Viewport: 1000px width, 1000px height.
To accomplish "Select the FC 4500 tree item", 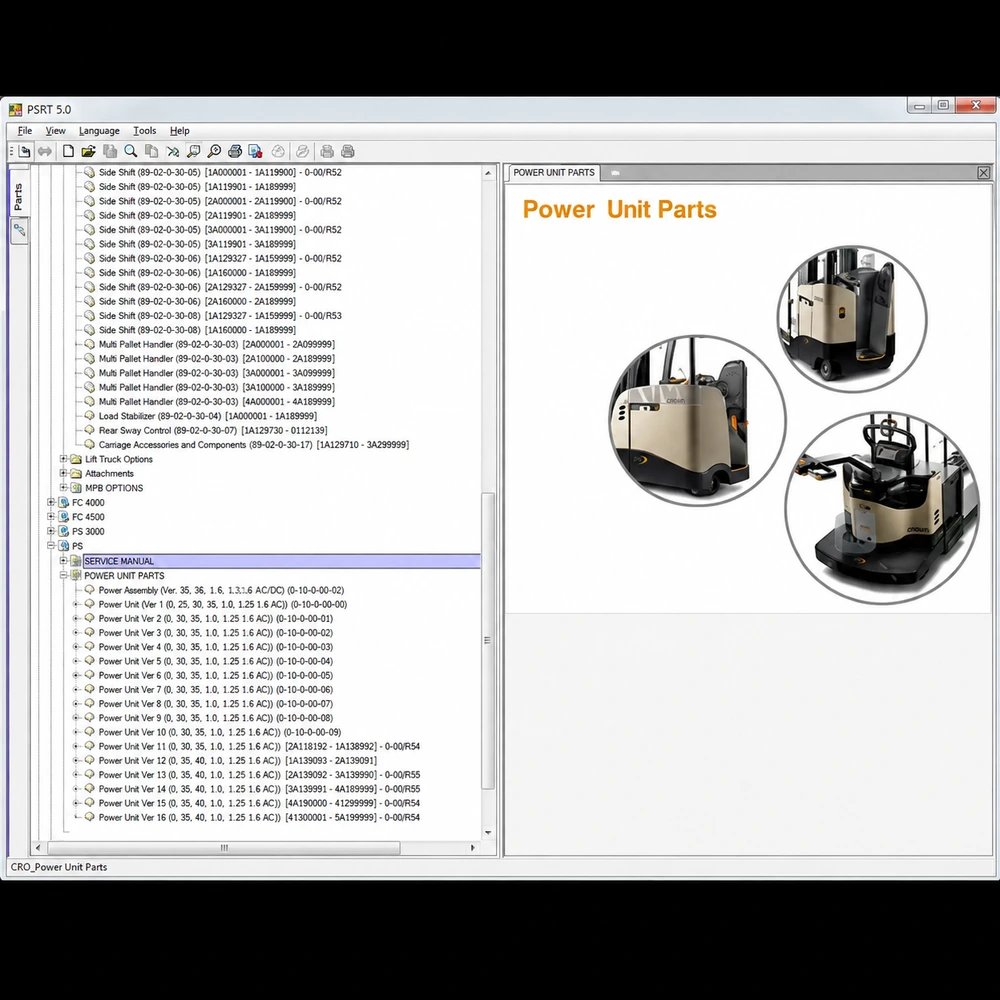I will pyautogui.click(x=88, y=517).
